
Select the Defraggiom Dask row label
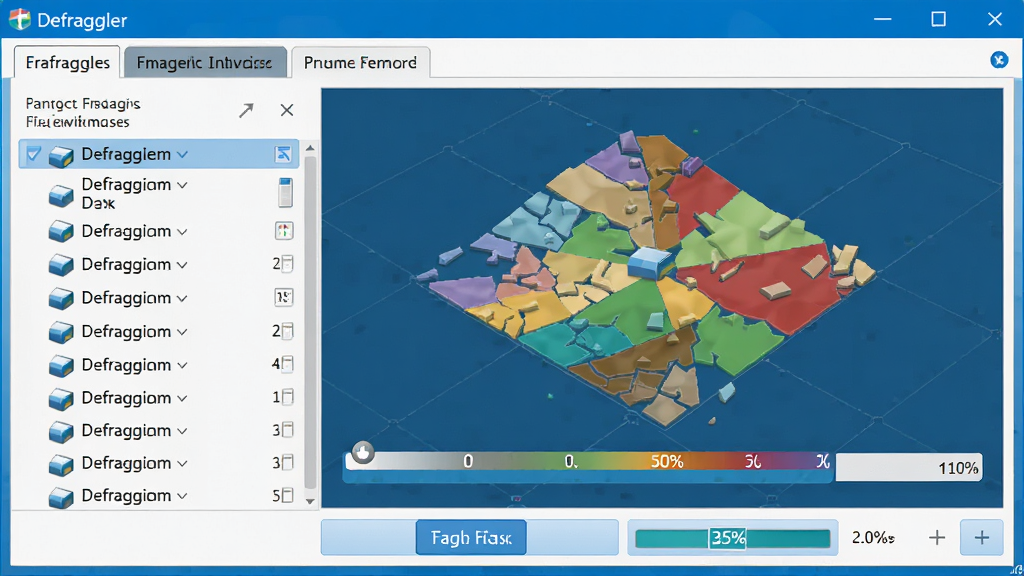(125, 194)
